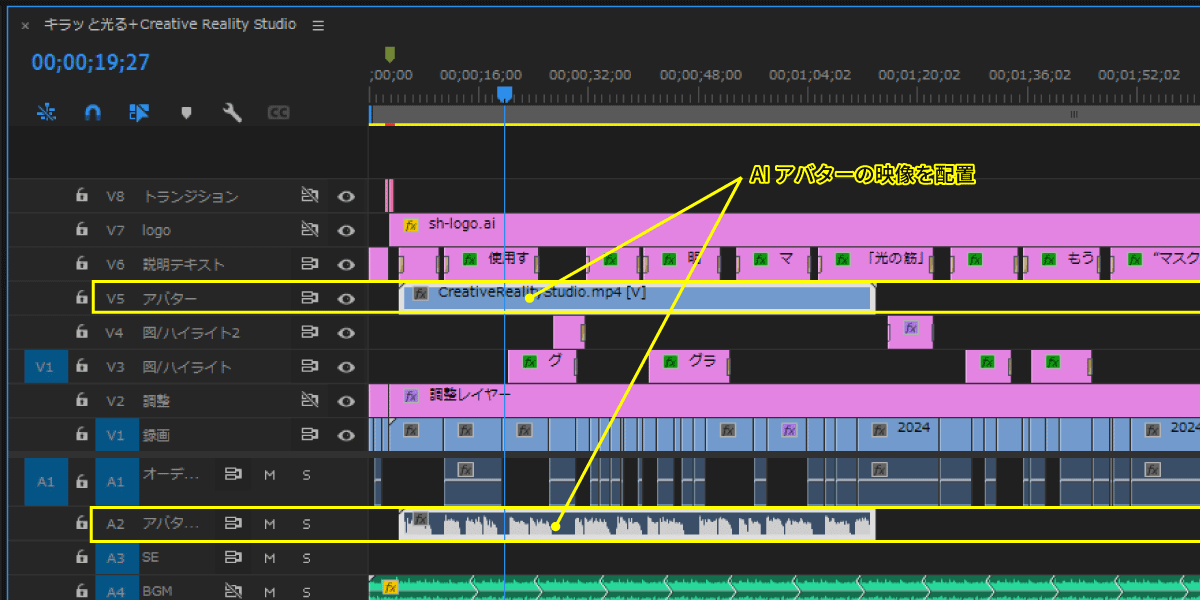Lock the V2 調整 track

(x=82, y=401)
